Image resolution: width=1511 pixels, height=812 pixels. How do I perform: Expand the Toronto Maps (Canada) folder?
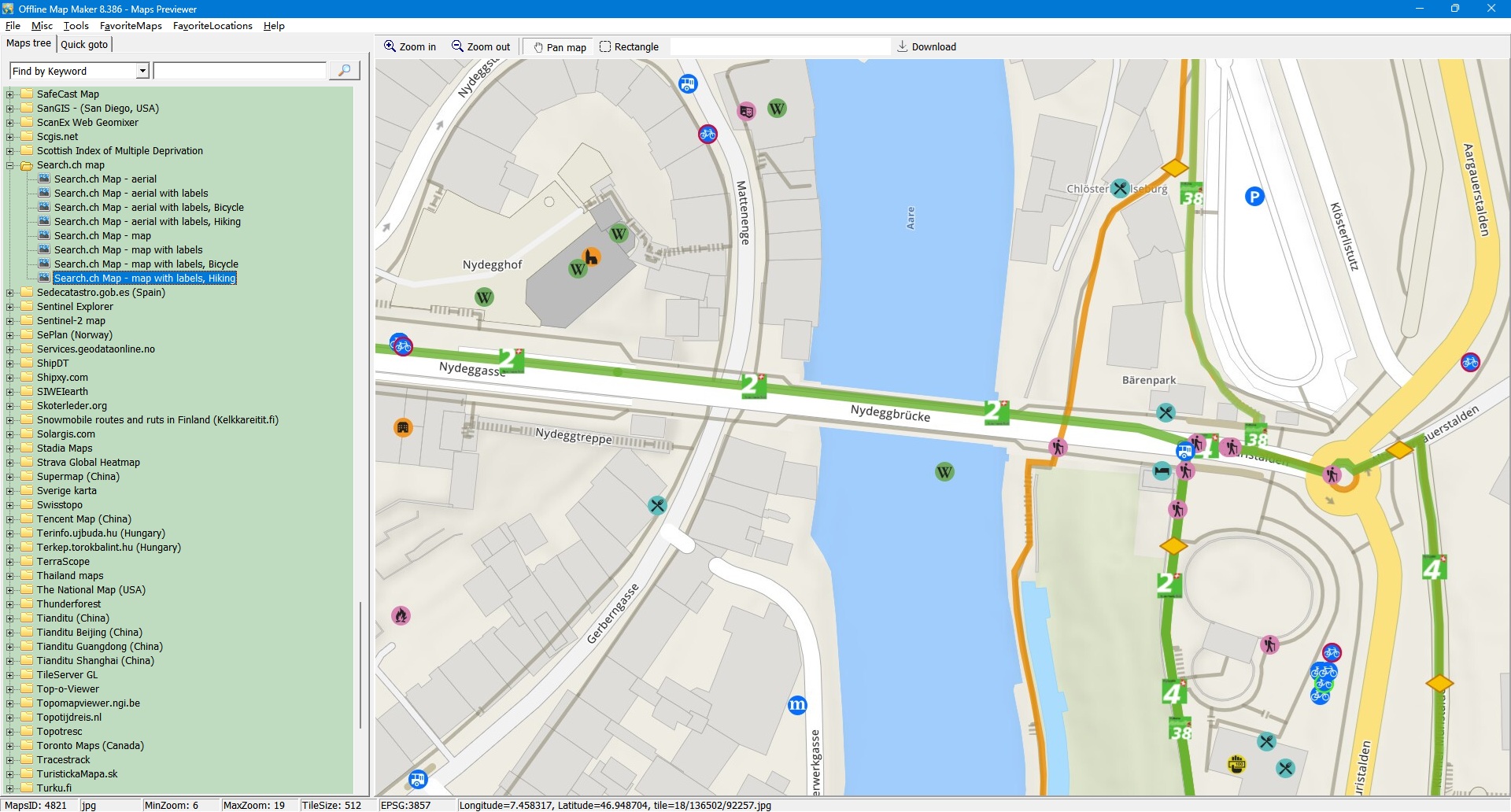[10, 746]
